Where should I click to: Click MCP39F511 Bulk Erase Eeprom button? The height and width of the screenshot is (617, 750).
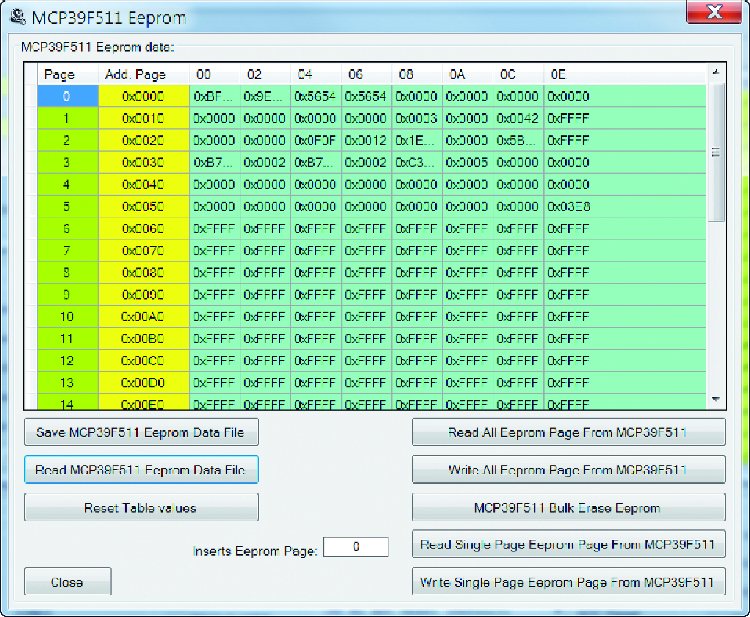click(568, 507)
